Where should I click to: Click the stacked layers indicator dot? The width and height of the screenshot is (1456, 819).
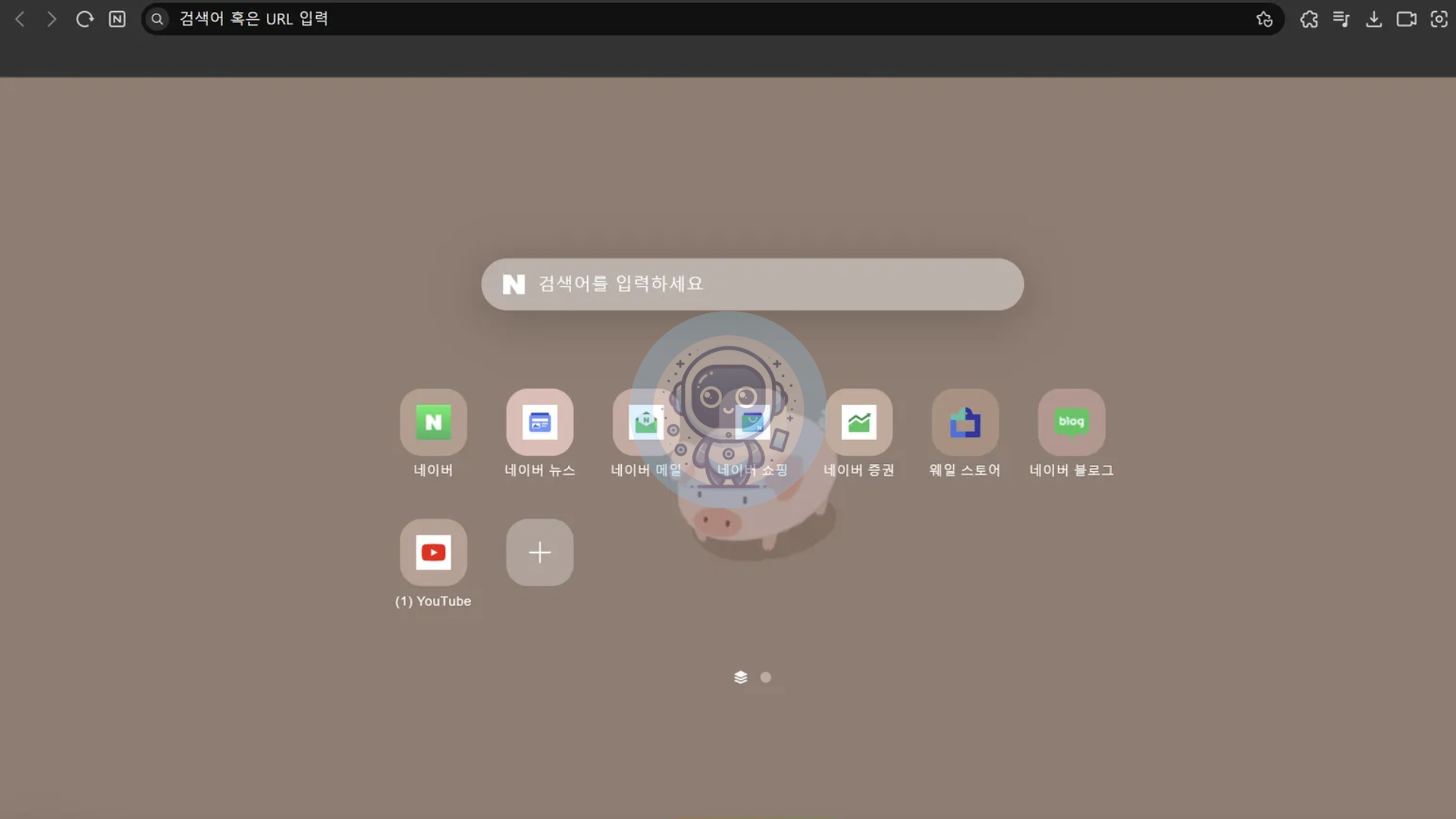741,677
